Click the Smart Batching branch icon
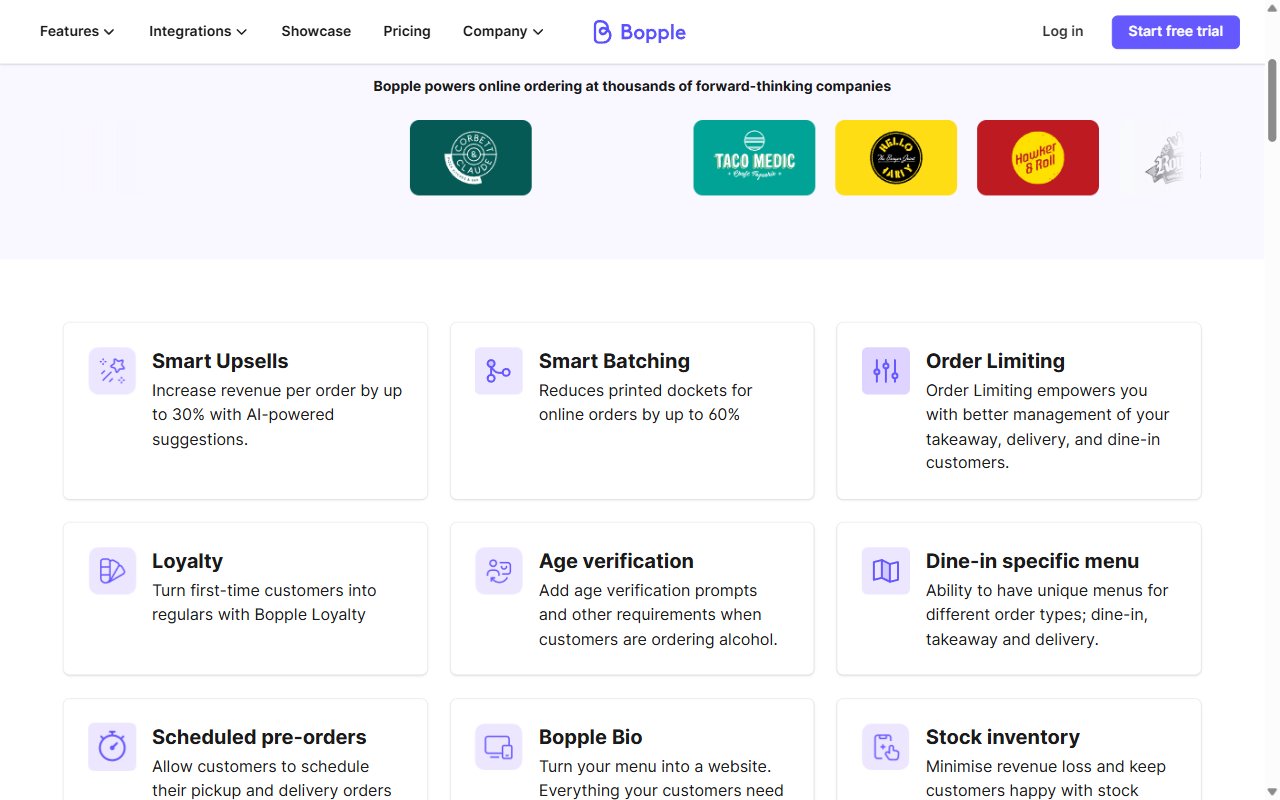The width and height of the screenshot is (1280, 800). coord(499,371)
